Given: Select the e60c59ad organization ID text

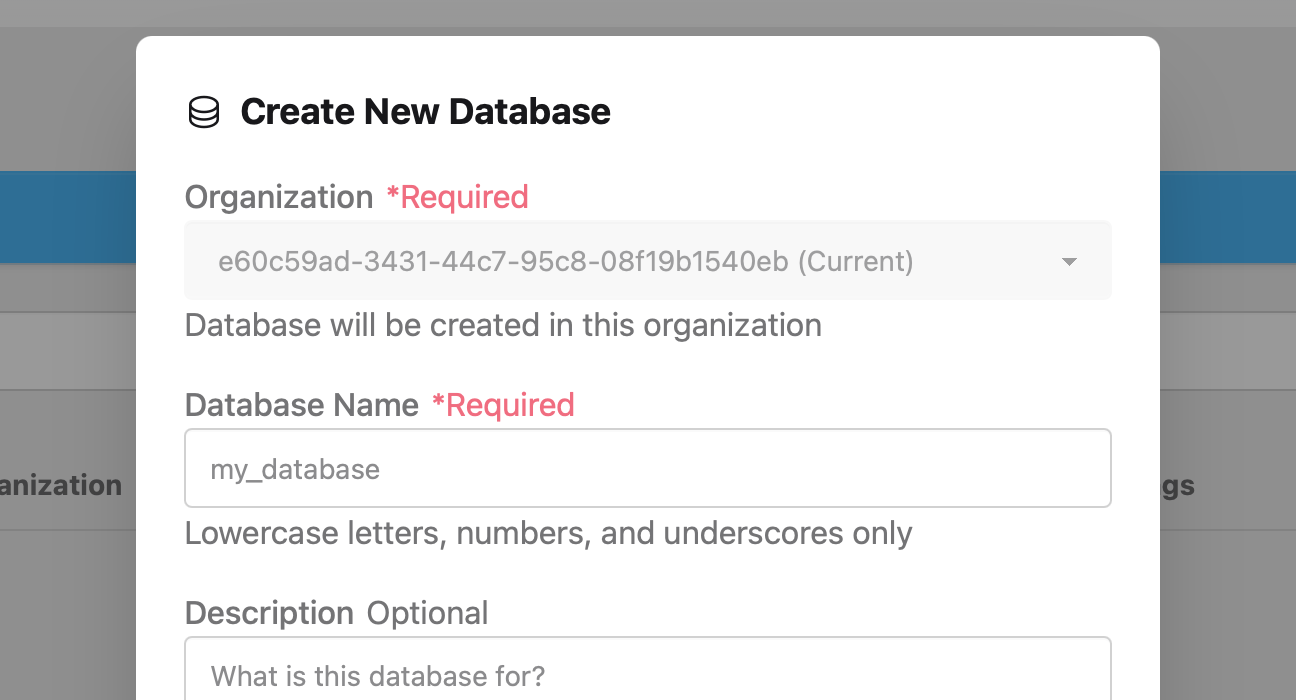Looking at the screenshot, I should (566, 262).
